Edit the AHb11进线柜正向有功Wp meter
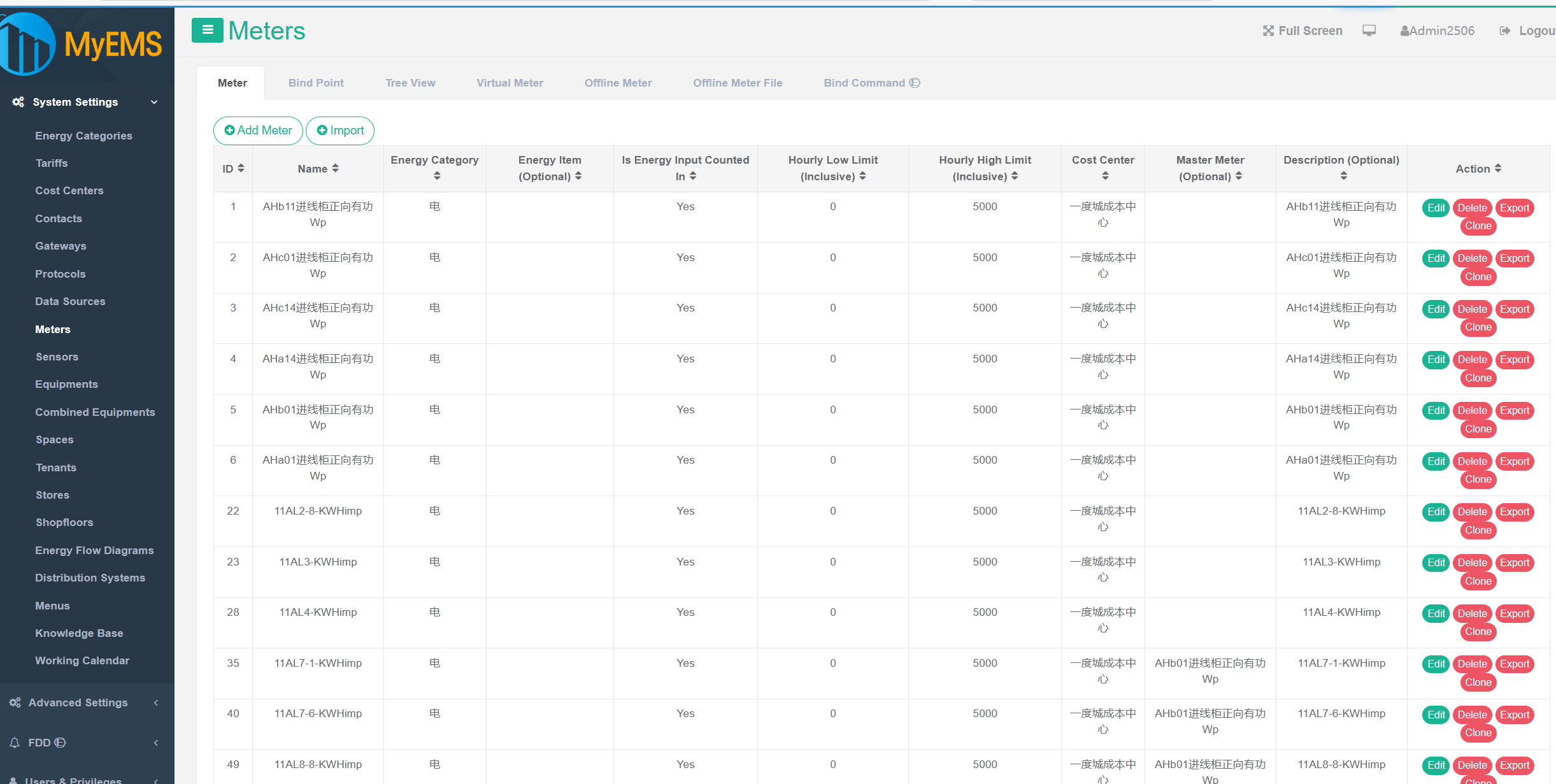 pyautogui.click(x=1436, y=208)
